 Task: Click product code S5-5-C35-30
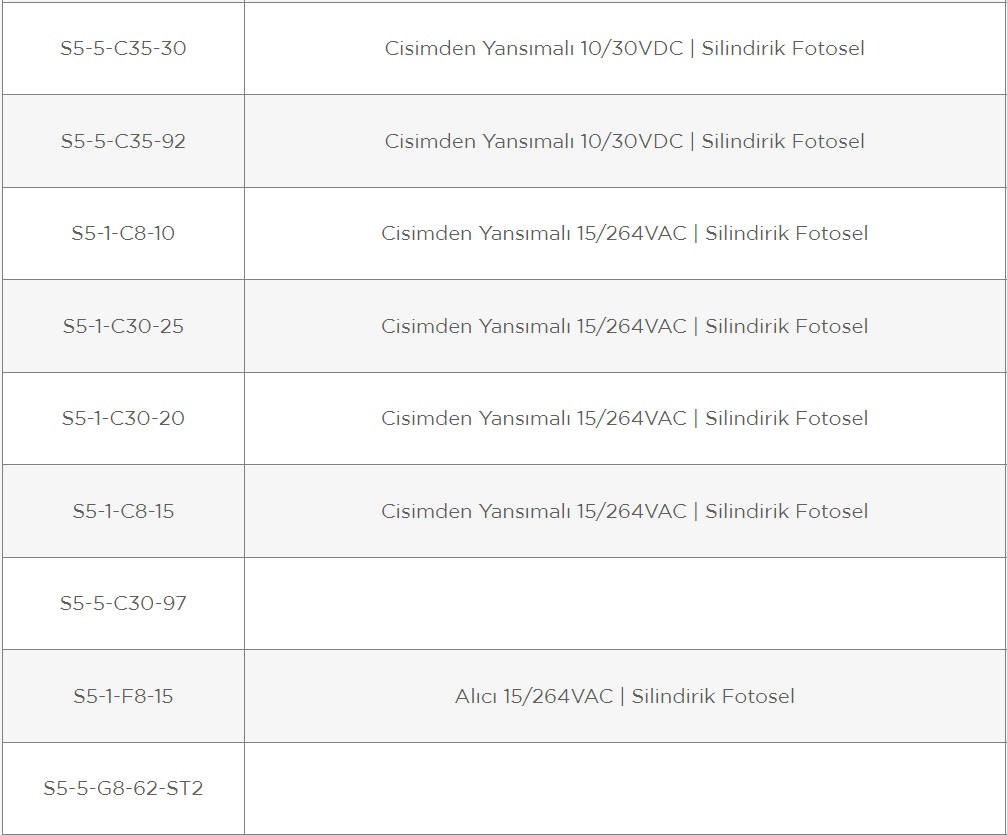(123, 48)
